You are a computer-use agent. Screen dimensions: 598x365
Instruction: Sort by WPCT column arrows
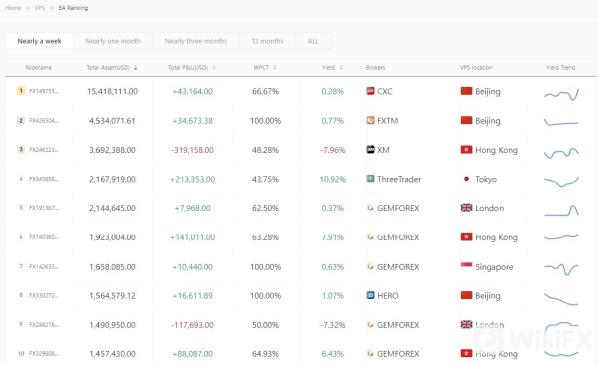[275, 68]
